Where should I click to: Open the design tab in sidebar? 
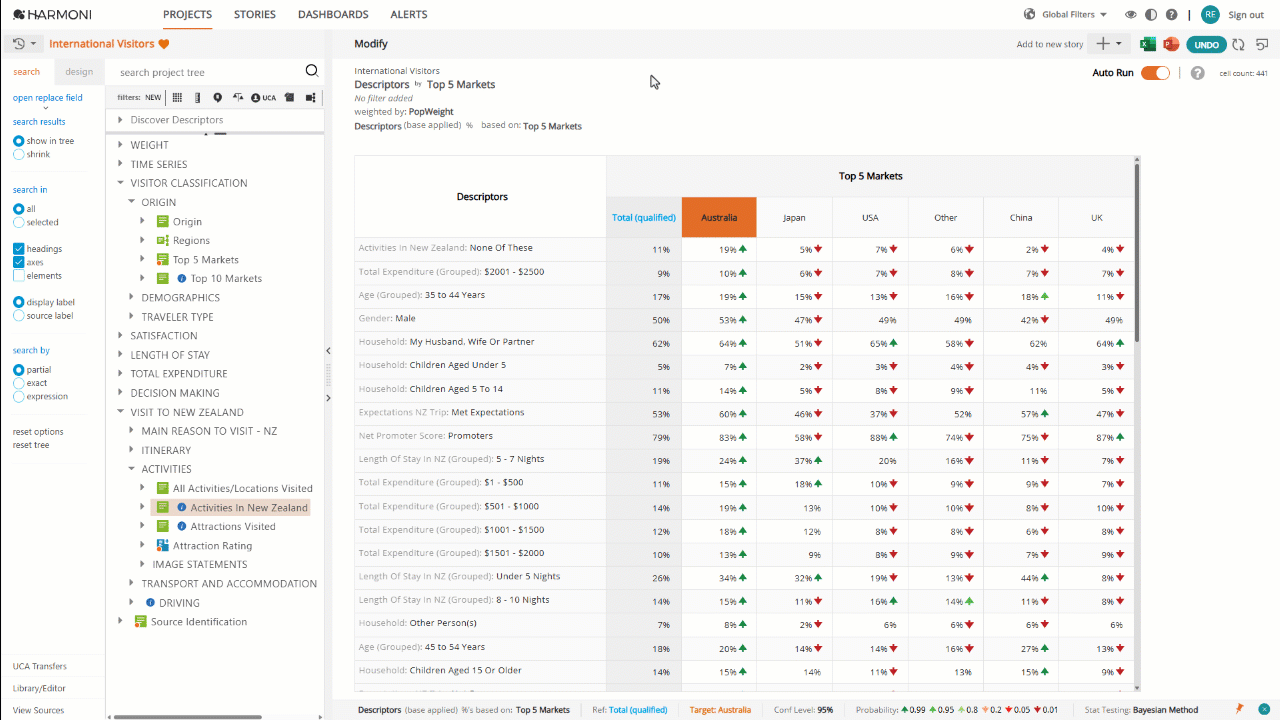coord(79,72)
